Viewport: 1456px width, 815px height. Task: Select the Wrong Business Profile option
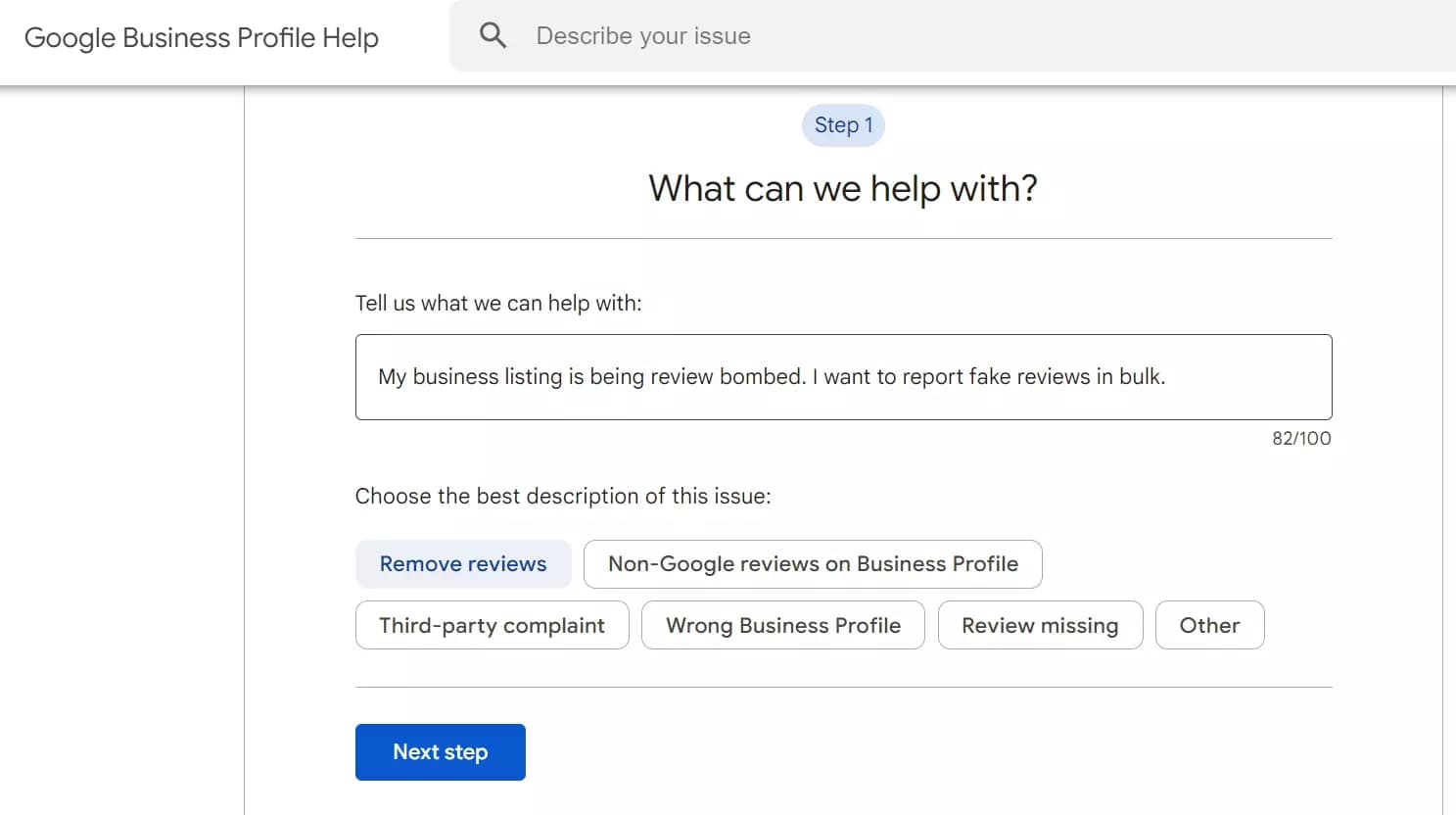pos(782,625)
